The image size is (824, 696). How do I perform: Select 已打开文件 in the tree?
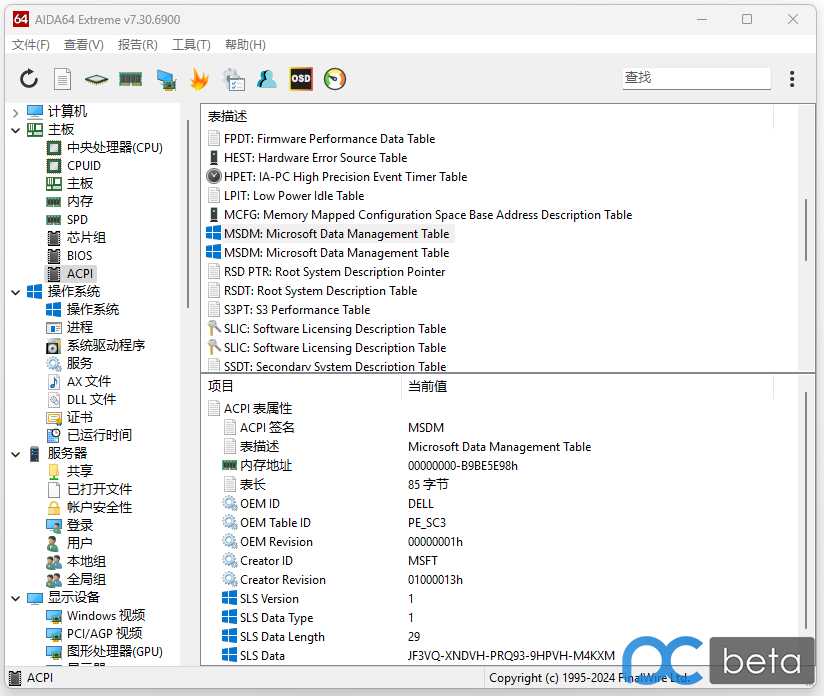coord(89,489)
